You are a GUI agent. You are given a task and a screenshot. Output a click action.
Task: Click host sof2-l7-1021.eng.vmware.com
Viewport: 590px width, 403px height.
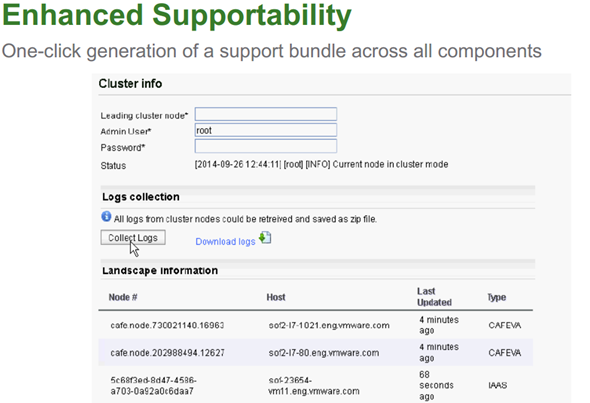(329, 325)
